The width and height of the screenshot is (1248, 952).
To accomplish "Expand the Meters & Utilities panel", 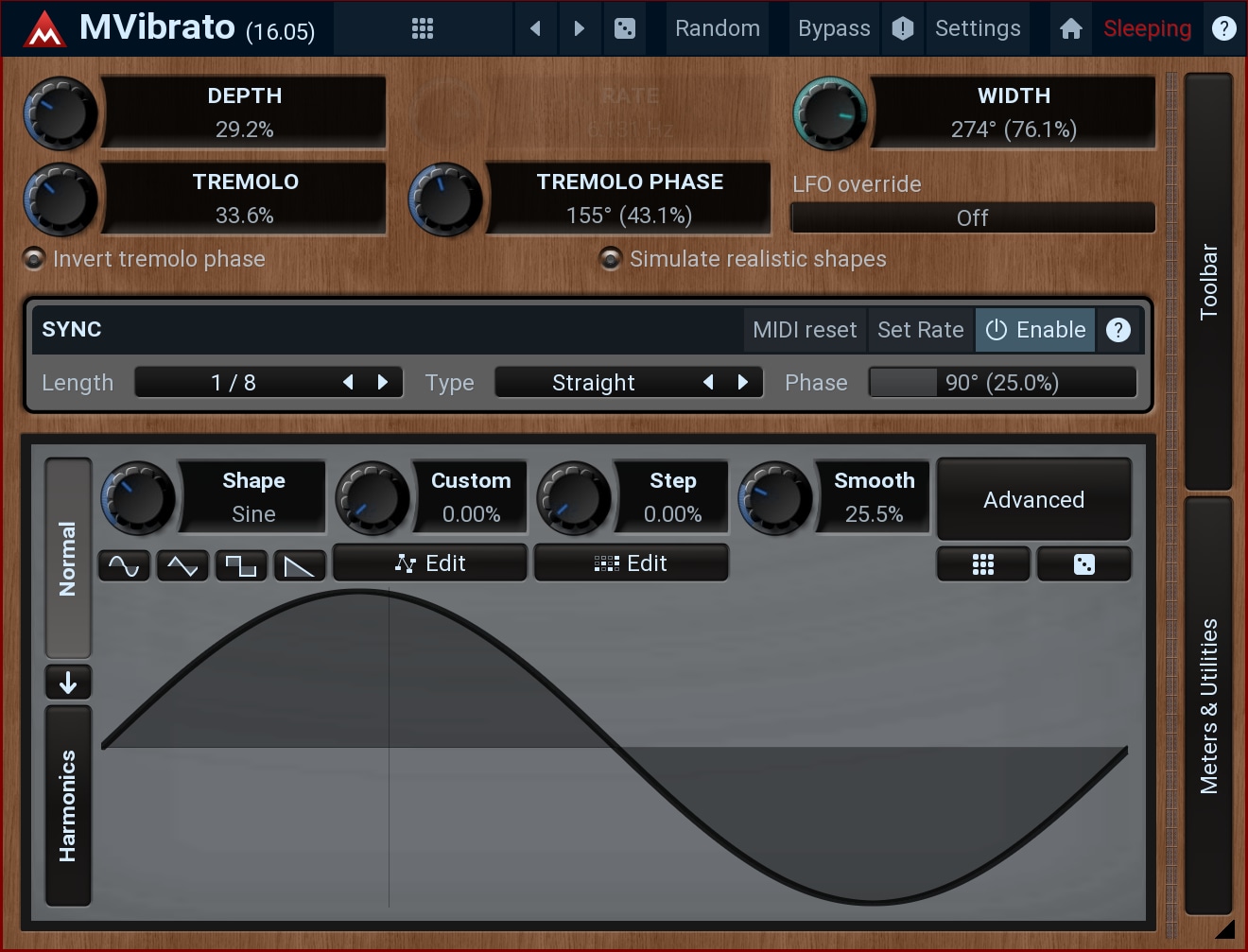I will pos(1208,705).
